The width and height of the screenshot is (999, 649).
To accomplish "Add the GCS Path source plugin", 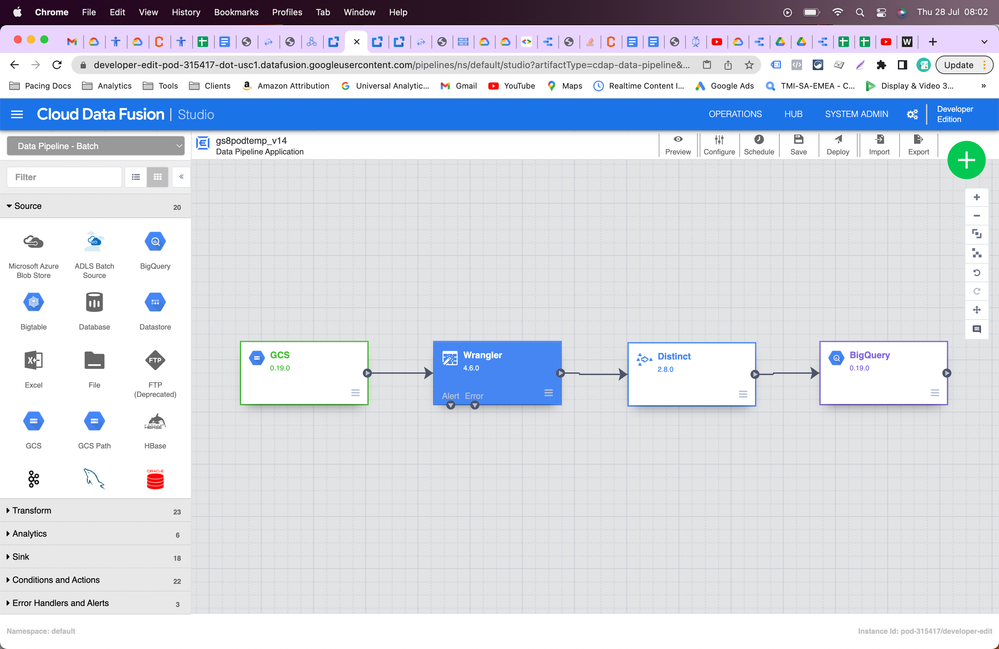I will [x=94, y=431].
